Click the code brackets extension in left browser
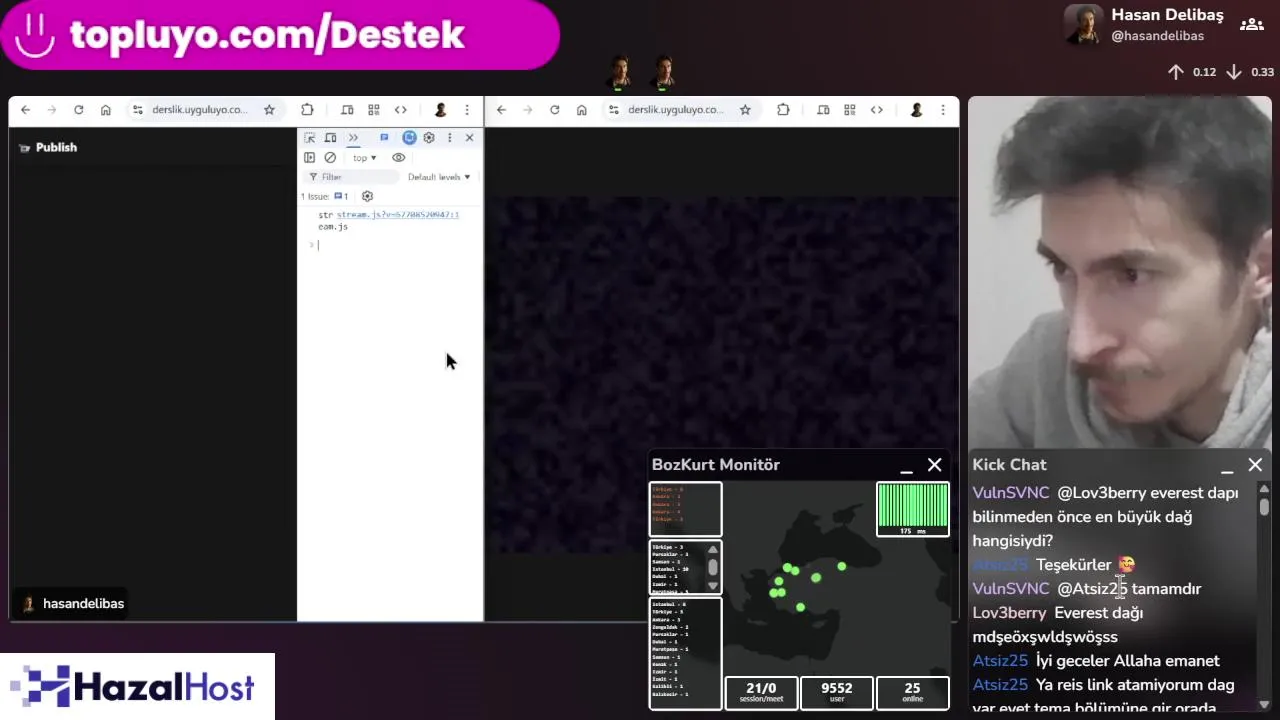 coord(400,110)
